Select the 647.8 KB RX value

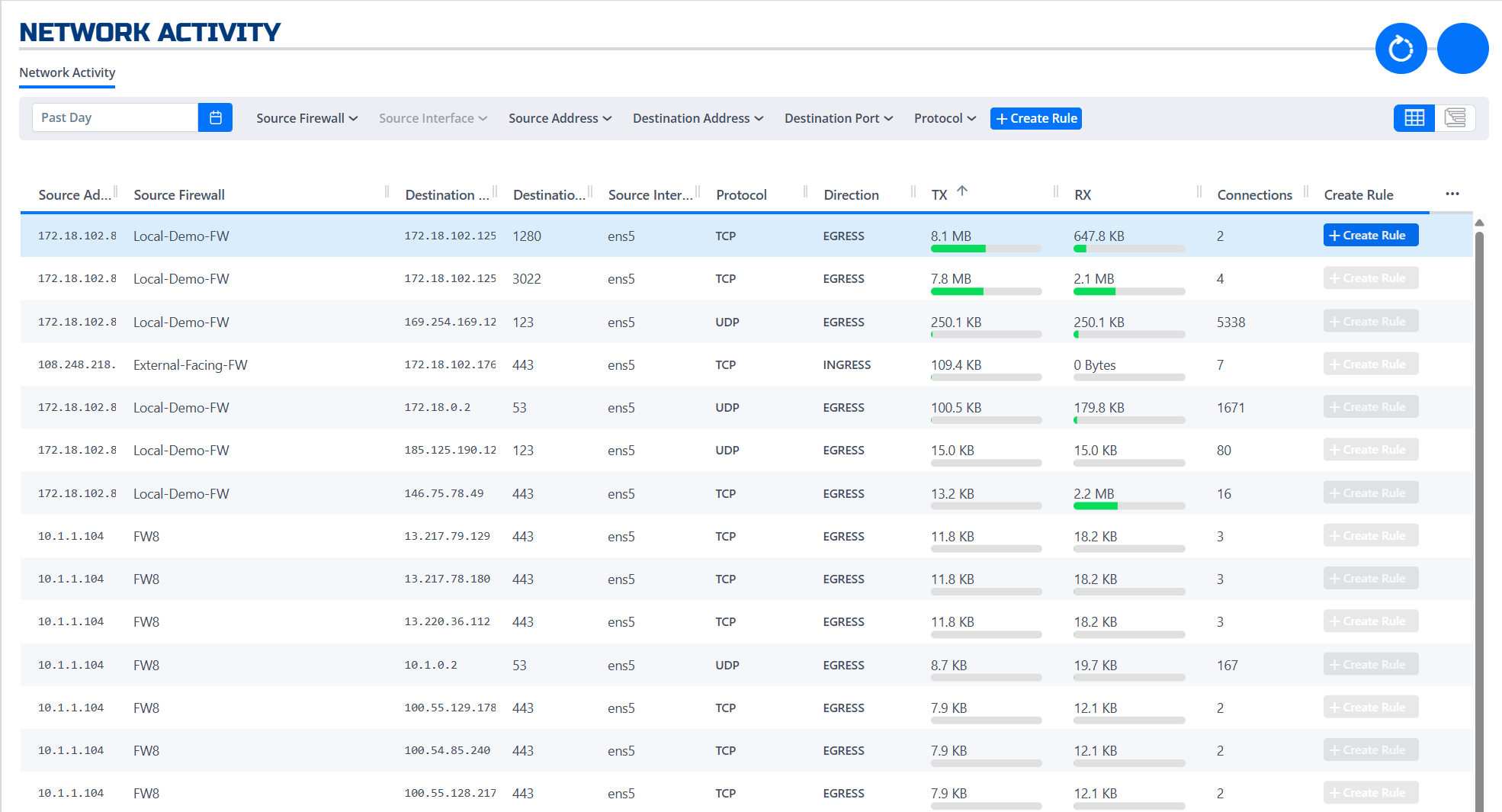1099,236
